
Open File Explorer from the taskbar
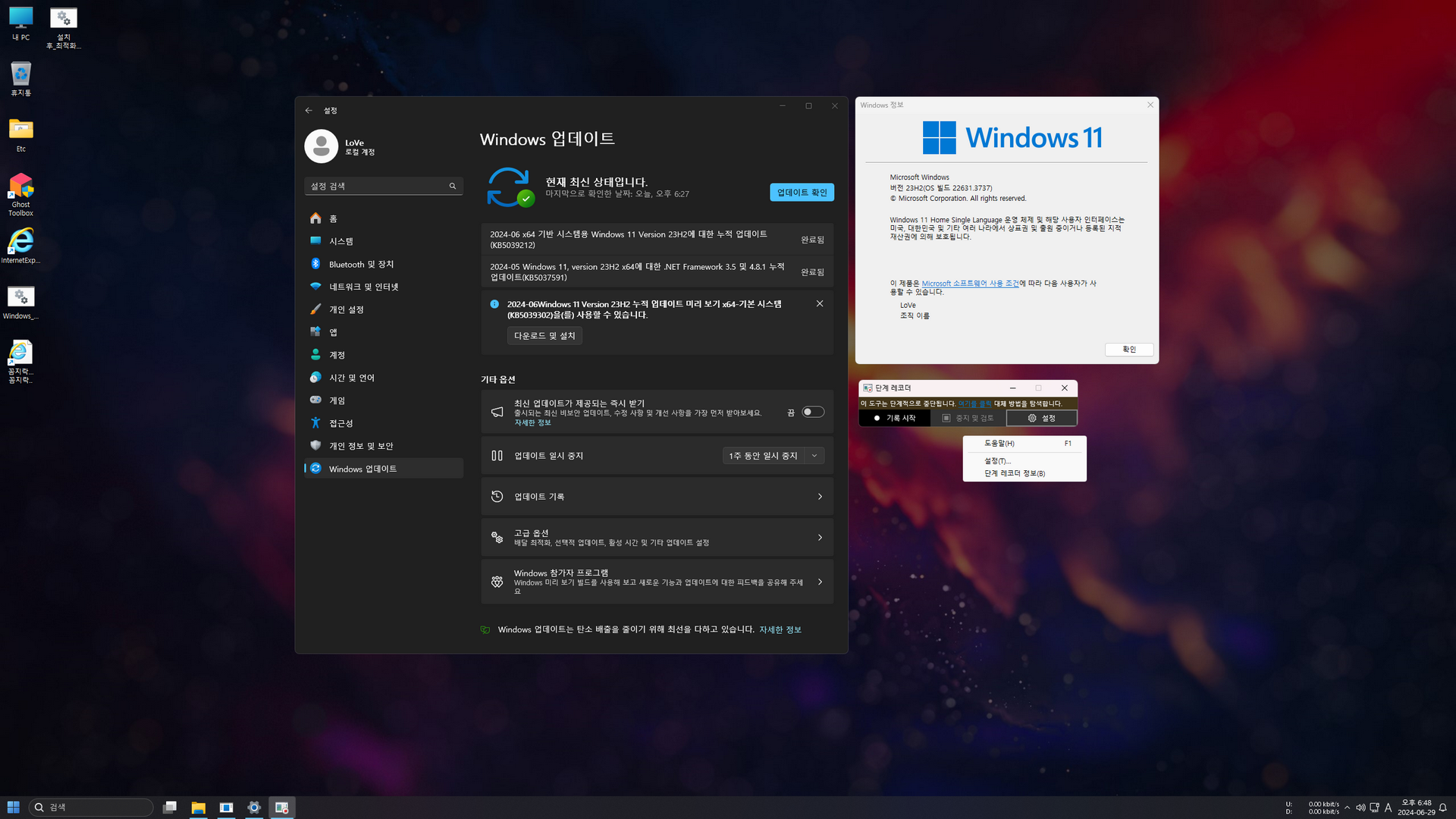click(x=198, y=808)
